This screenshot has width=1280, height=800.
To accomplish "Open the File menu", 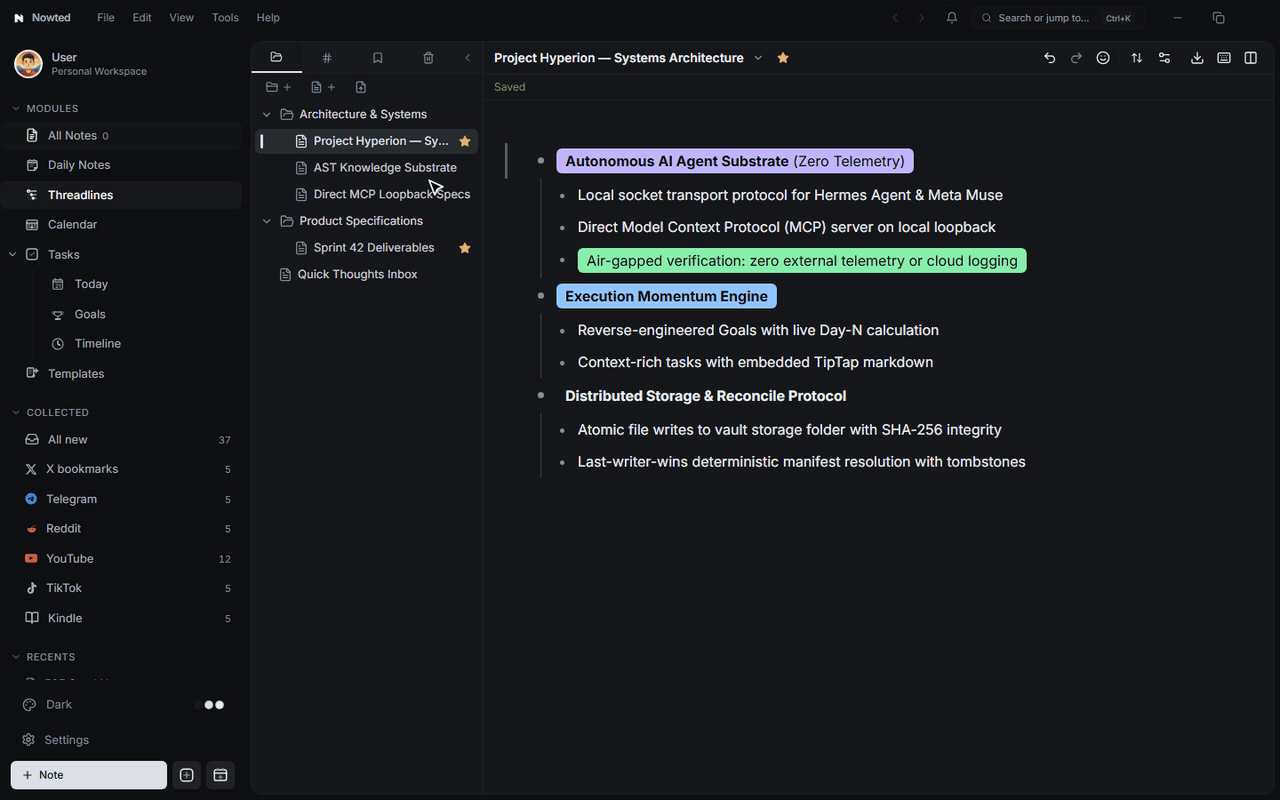I will (x=105, y=18).
